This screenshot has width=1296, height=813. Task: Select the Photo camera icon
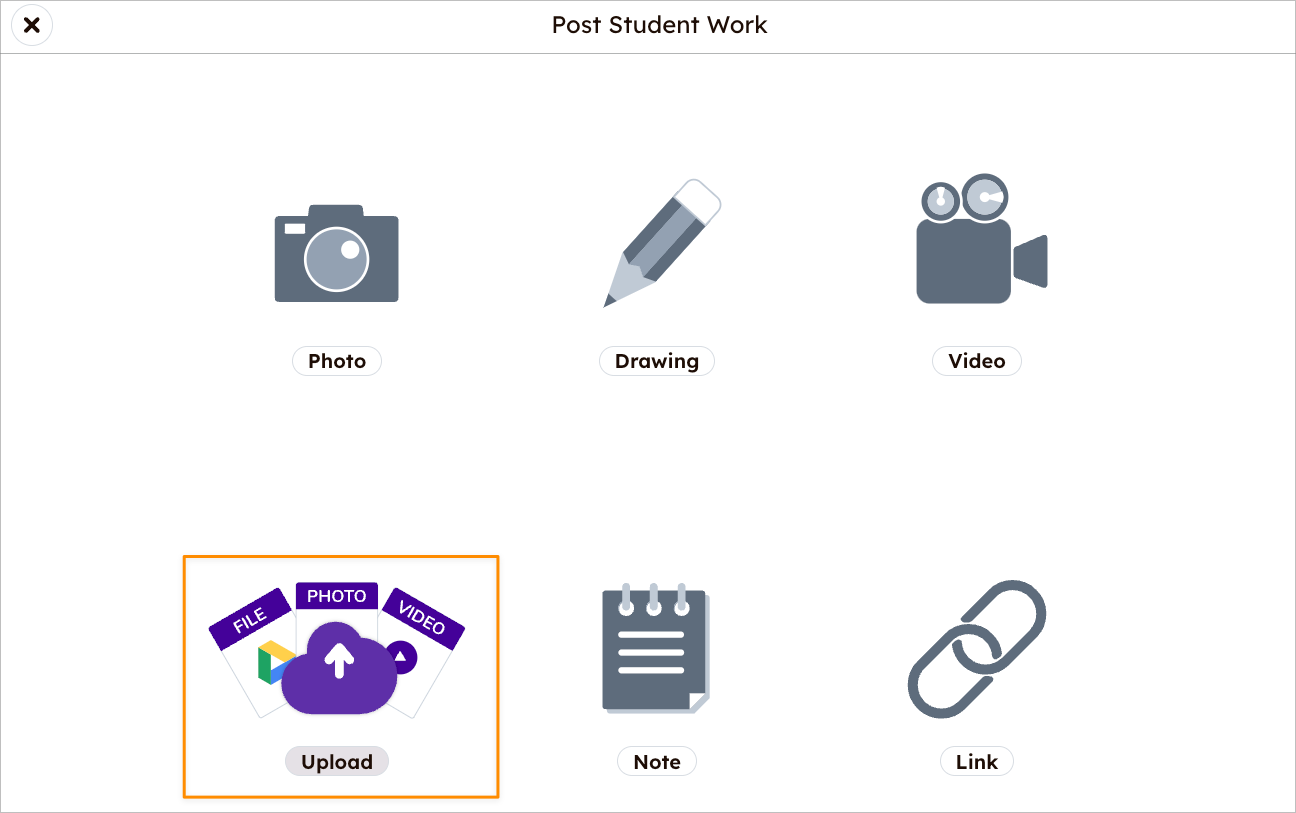coord(336,252)
